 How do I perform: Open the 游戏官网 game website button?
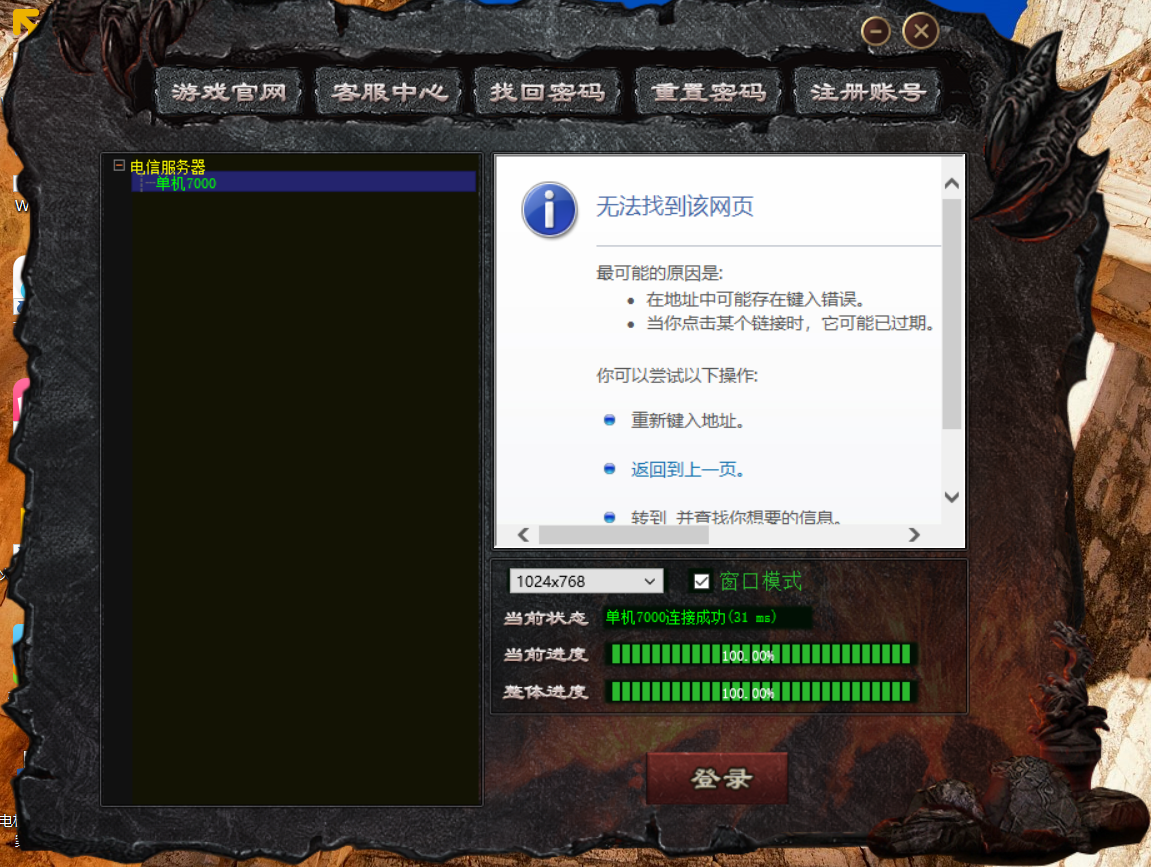pyautogui.click(x=229, y=92)
